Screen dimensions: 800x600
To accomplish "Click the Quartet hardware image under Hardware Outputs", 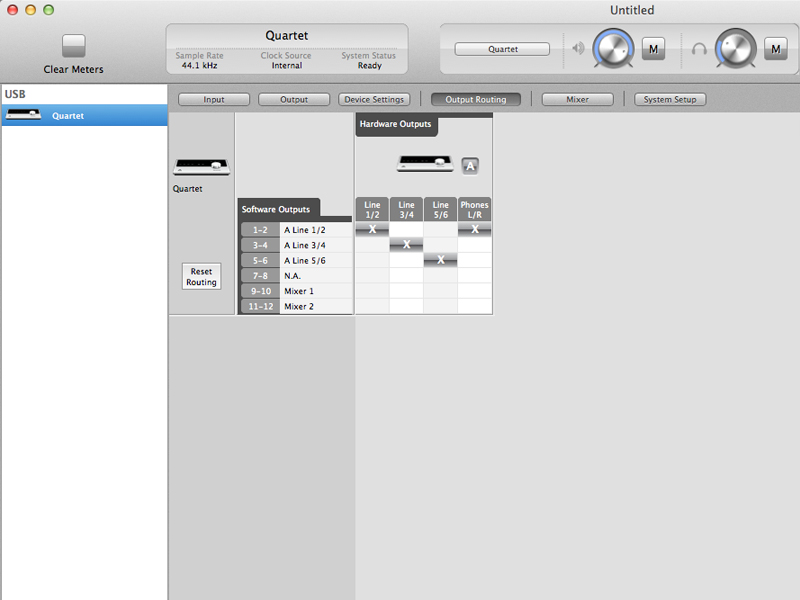I will click(x=425, y=164).
